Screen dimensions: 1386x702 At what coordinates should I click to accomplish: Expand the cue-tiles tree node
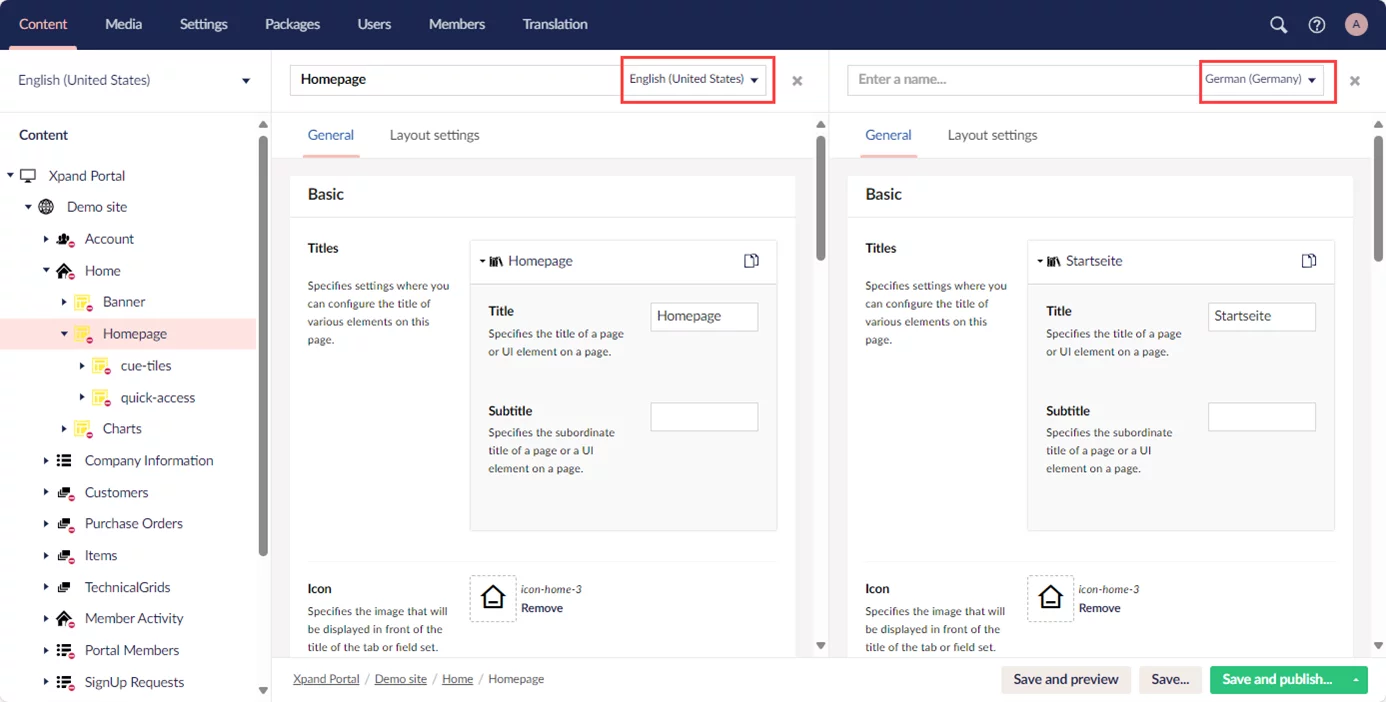click(82, 366)
